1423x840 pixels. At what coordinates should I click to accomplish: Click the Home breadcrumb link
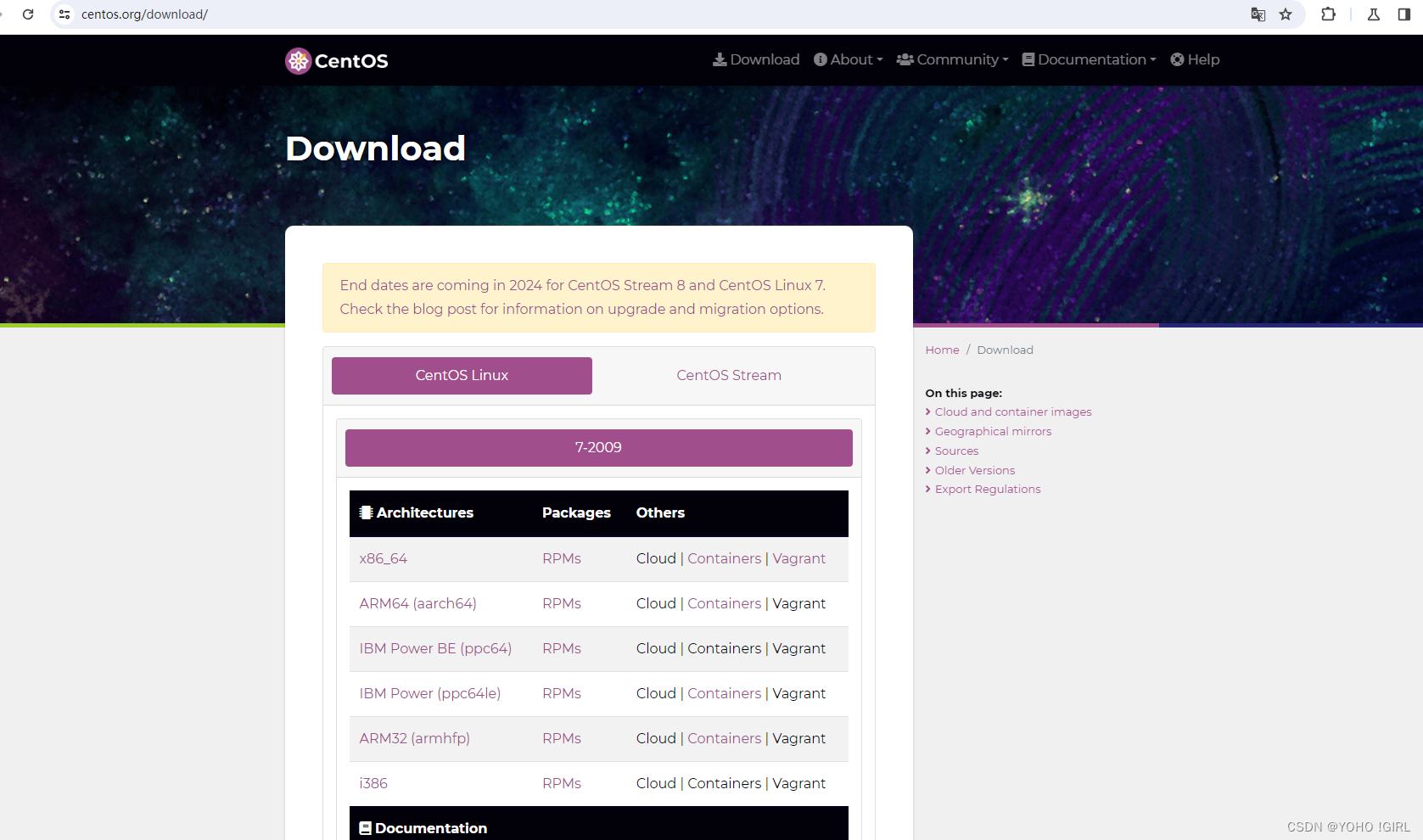click(x=942, y=350)
